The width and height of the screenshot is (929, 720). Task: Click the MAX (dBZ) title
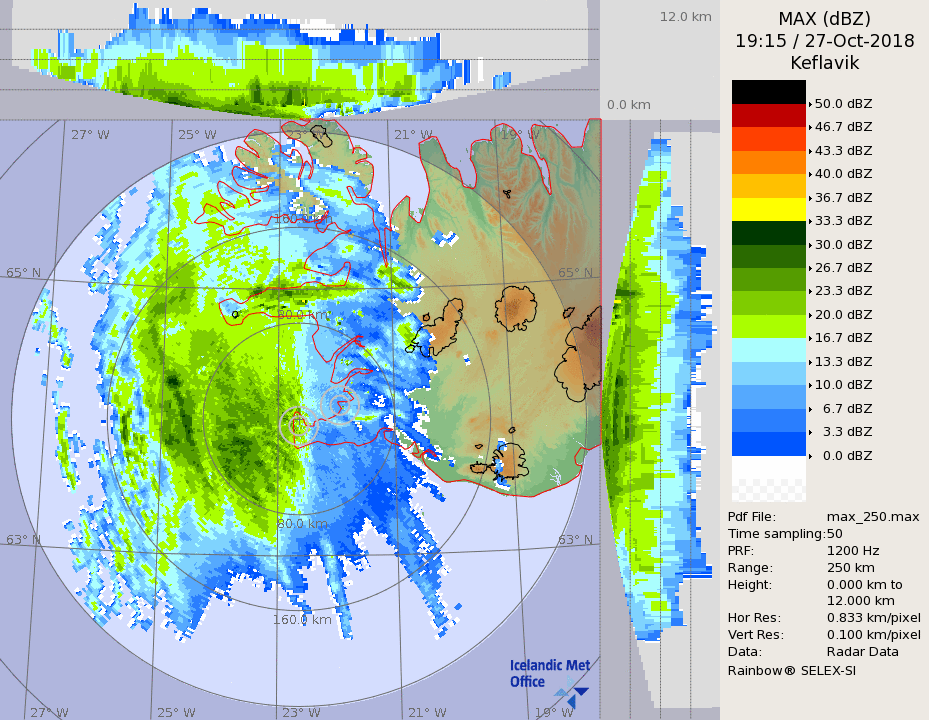[824, 18]
